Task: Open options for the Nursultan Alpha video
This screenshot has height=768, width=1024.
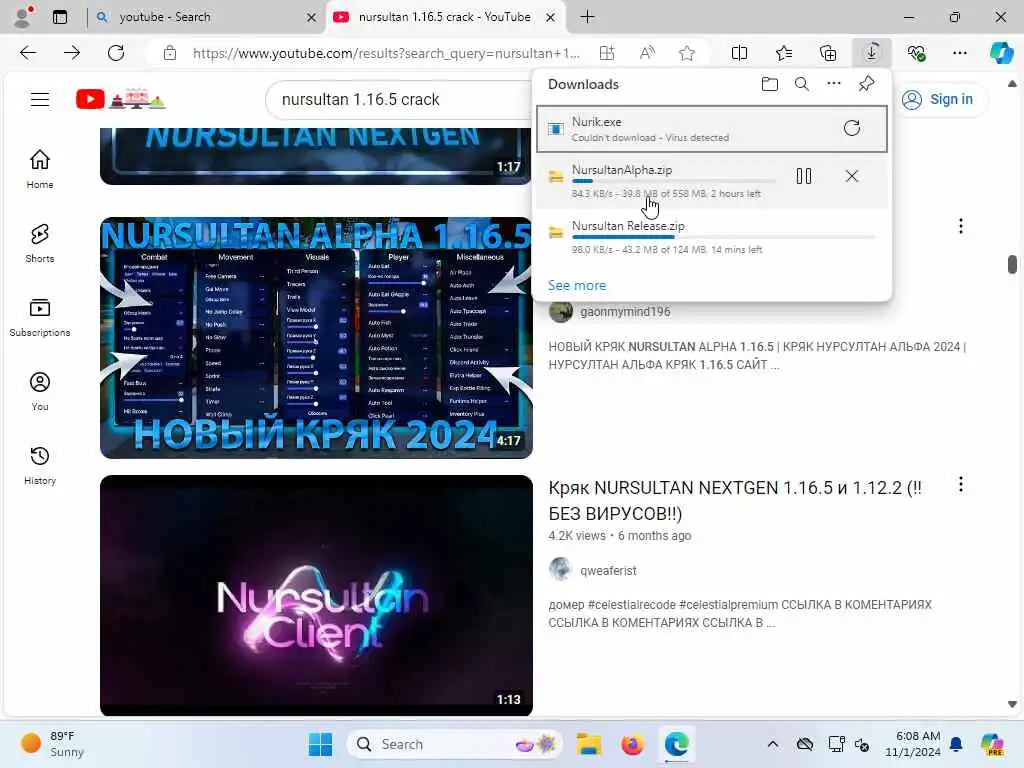Action: click(960, 226)
